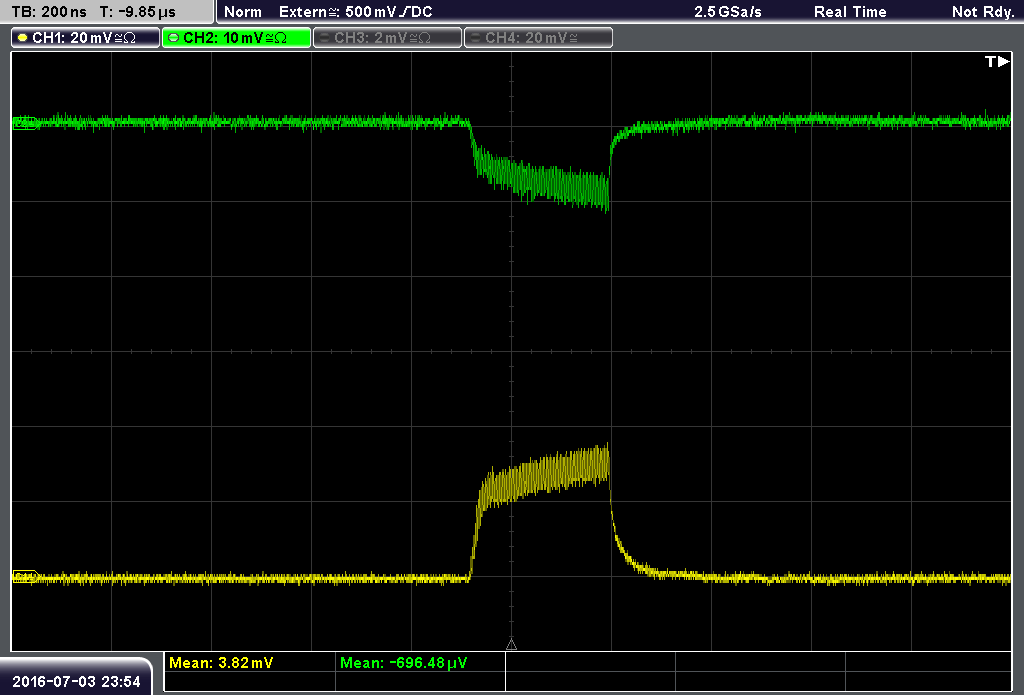Image resolution: width=1024 pixels, height=695 pixels.
Task: Click the Real Time acquisition mode label
Action: 850,12
